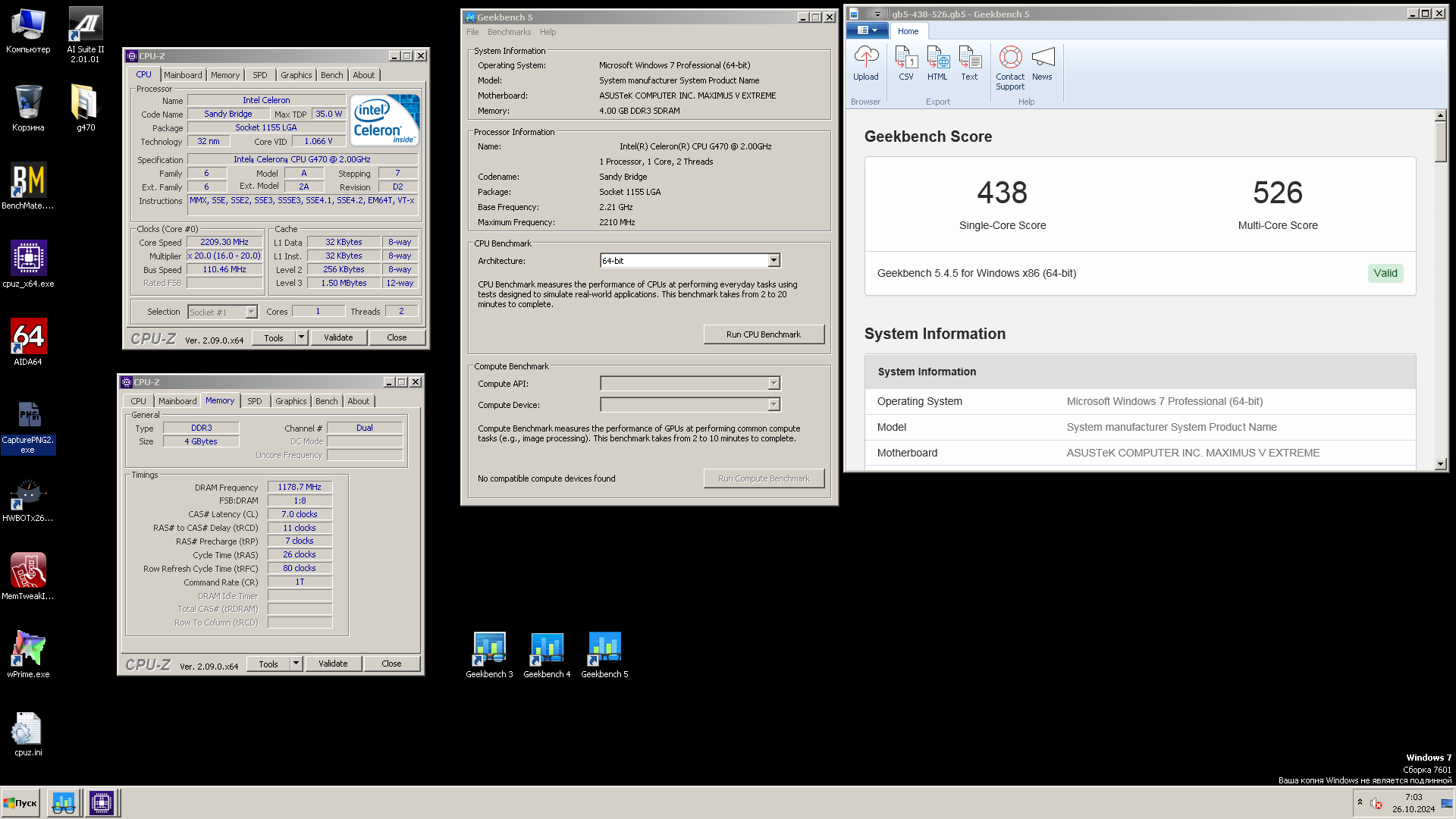Click Upload icon in Geekbench ribbon
The height and width of the screenshot is (819, 1456).
865,63
